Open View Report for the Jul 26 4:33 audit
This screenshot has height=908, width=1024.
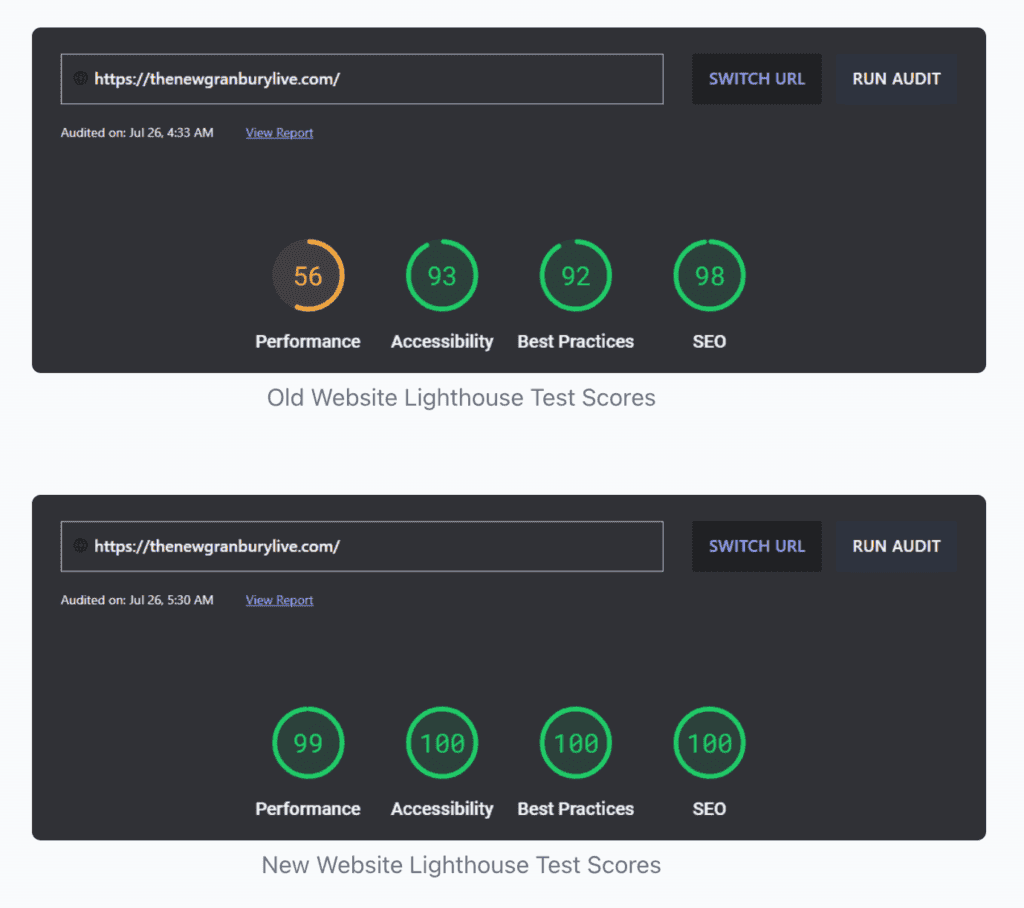coord(278,132)
